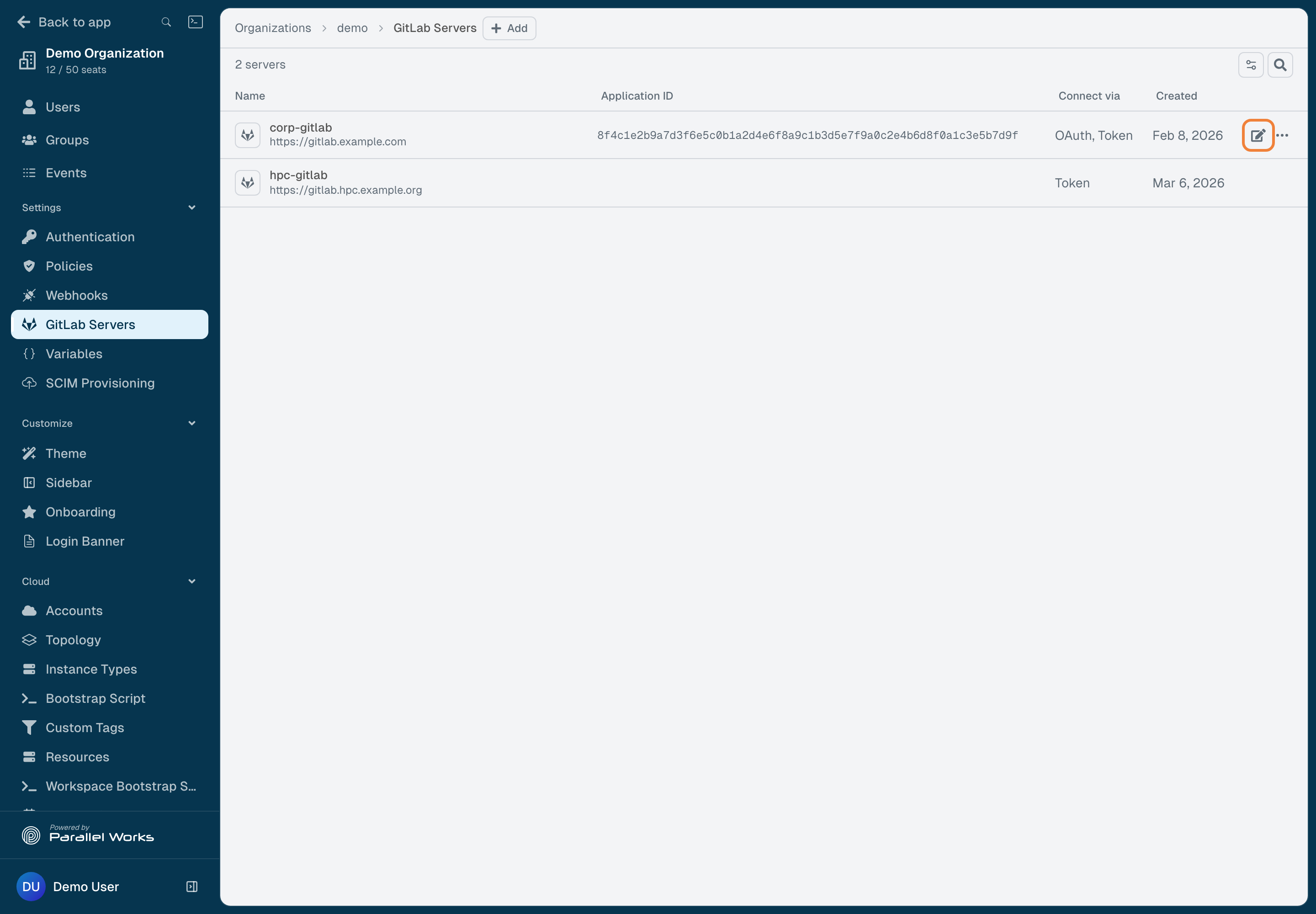Open more options for corp-gitlab
1316x914 pixels.
coord(1282,135)
